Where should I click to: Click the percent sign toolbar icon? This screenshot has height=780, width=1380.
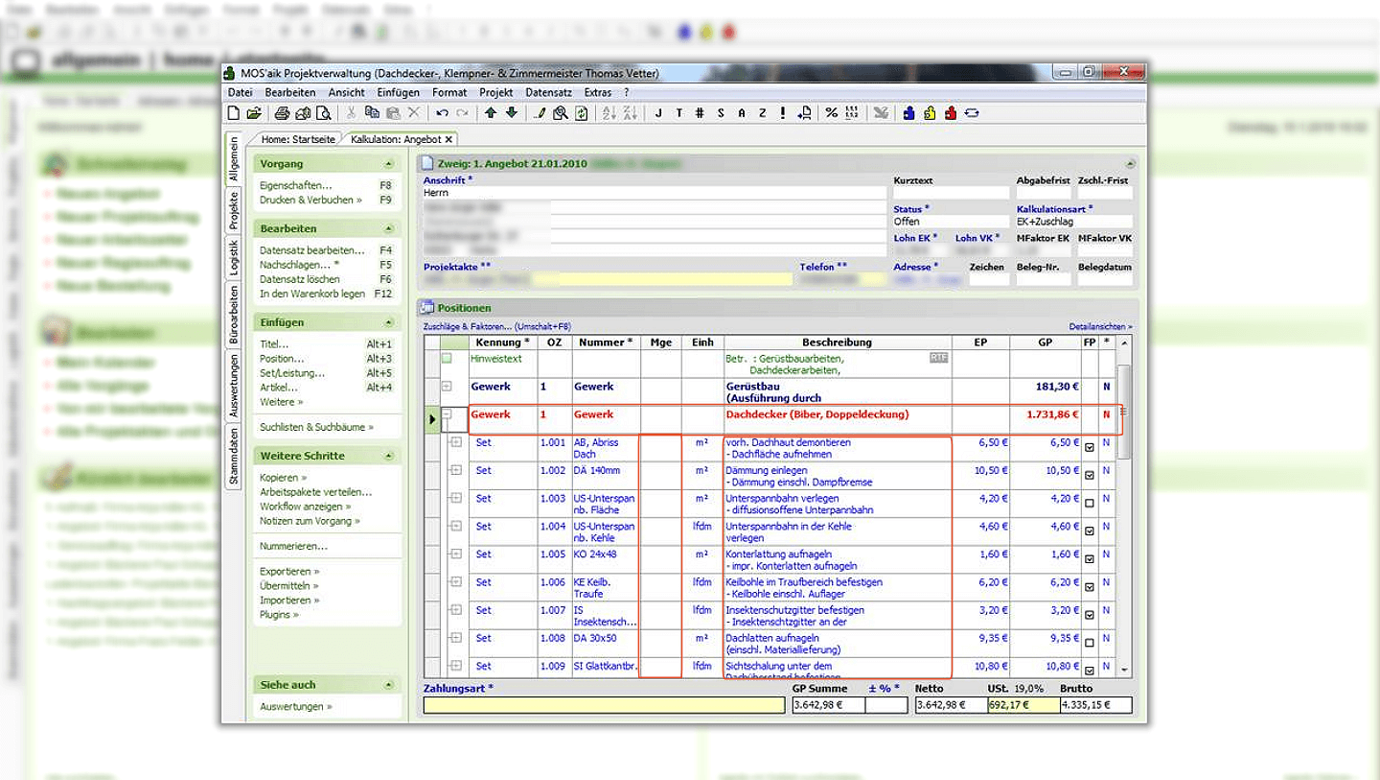point(831,113)
